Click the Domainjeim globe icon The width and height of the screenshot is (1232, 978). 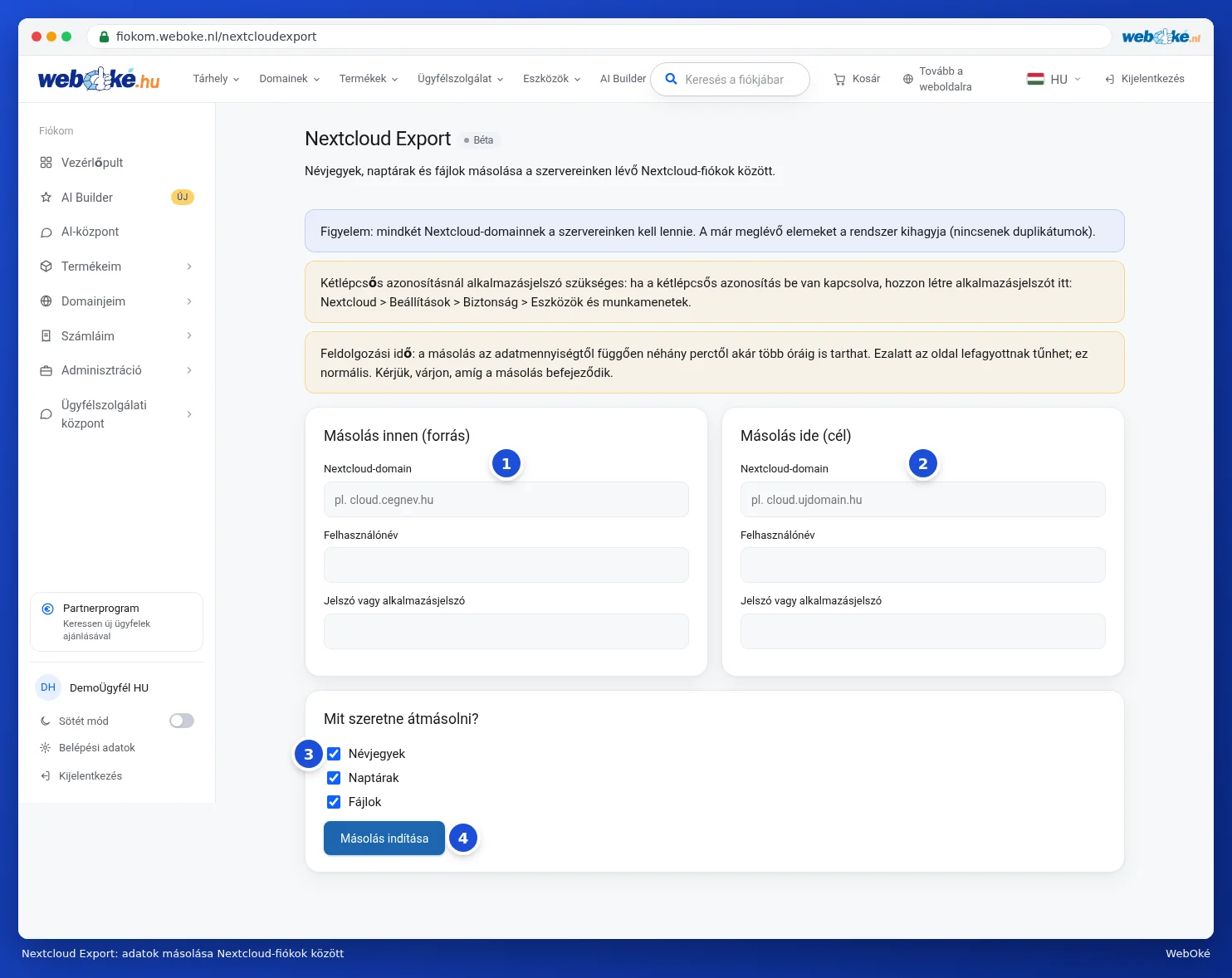click(46, 301)
